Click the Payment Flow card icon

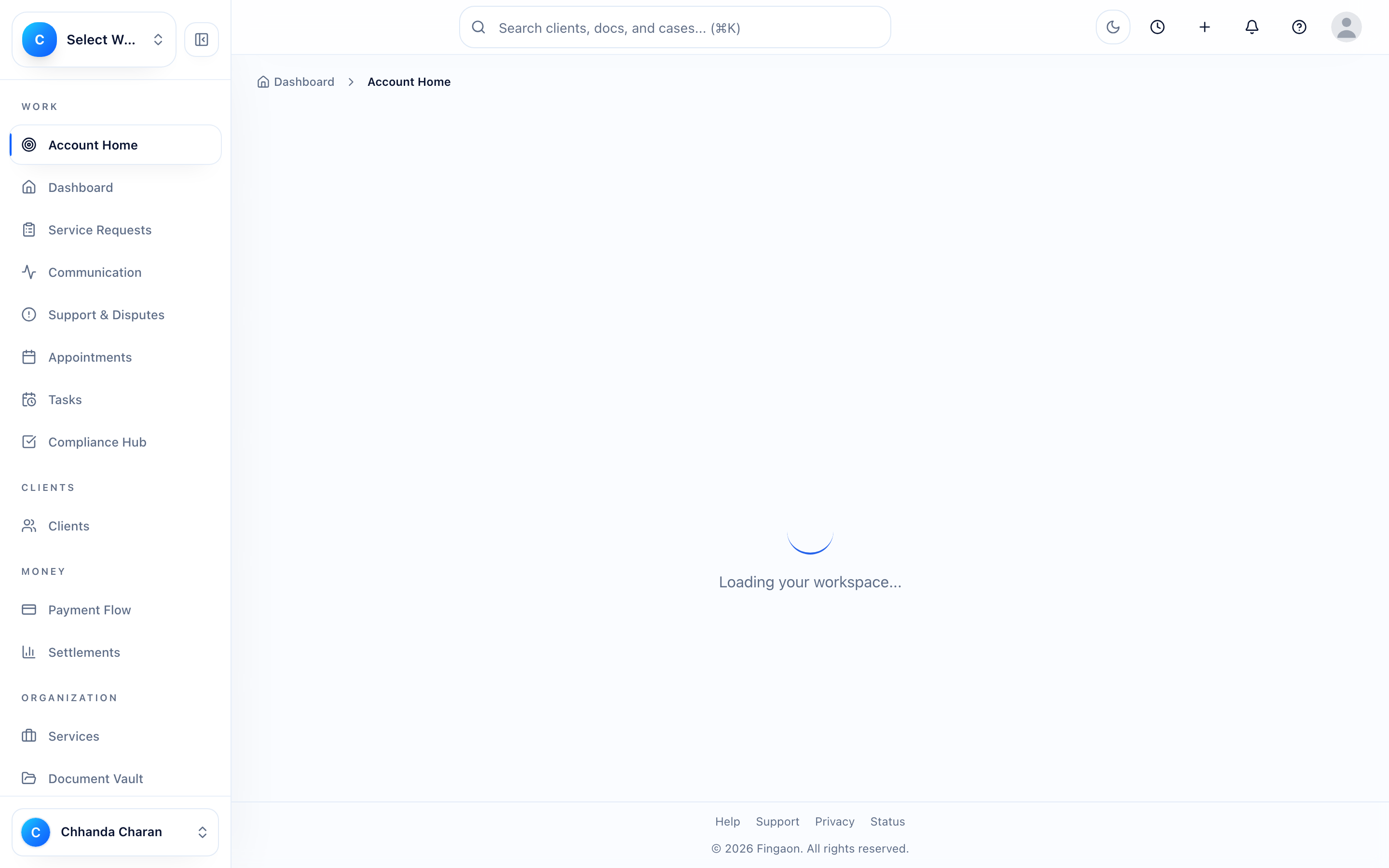pyautogui.click(x=29, y=610)
